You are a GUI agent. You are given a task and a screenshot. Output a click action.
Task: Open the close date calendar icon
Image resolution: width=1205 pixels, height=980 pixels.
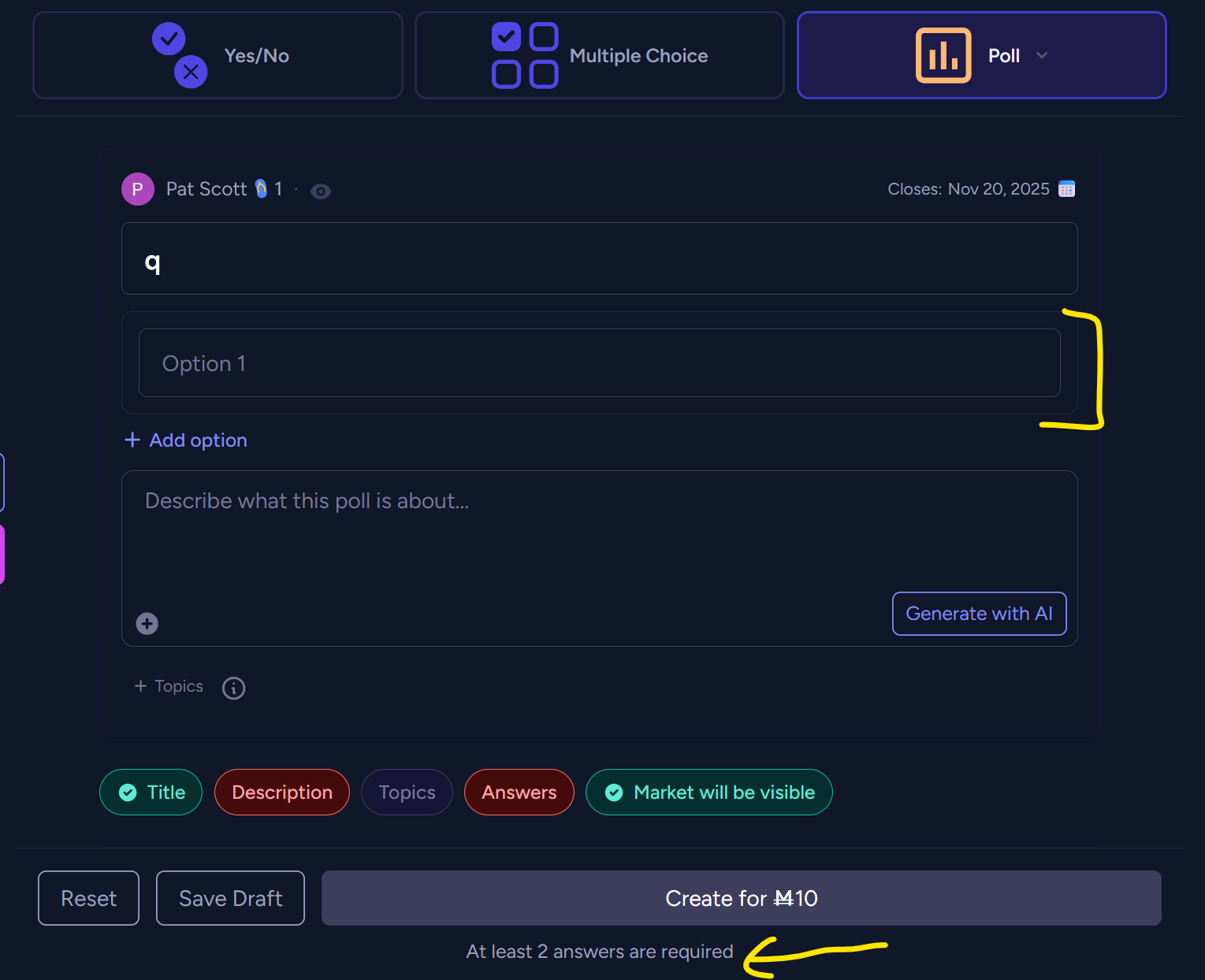1066,189
